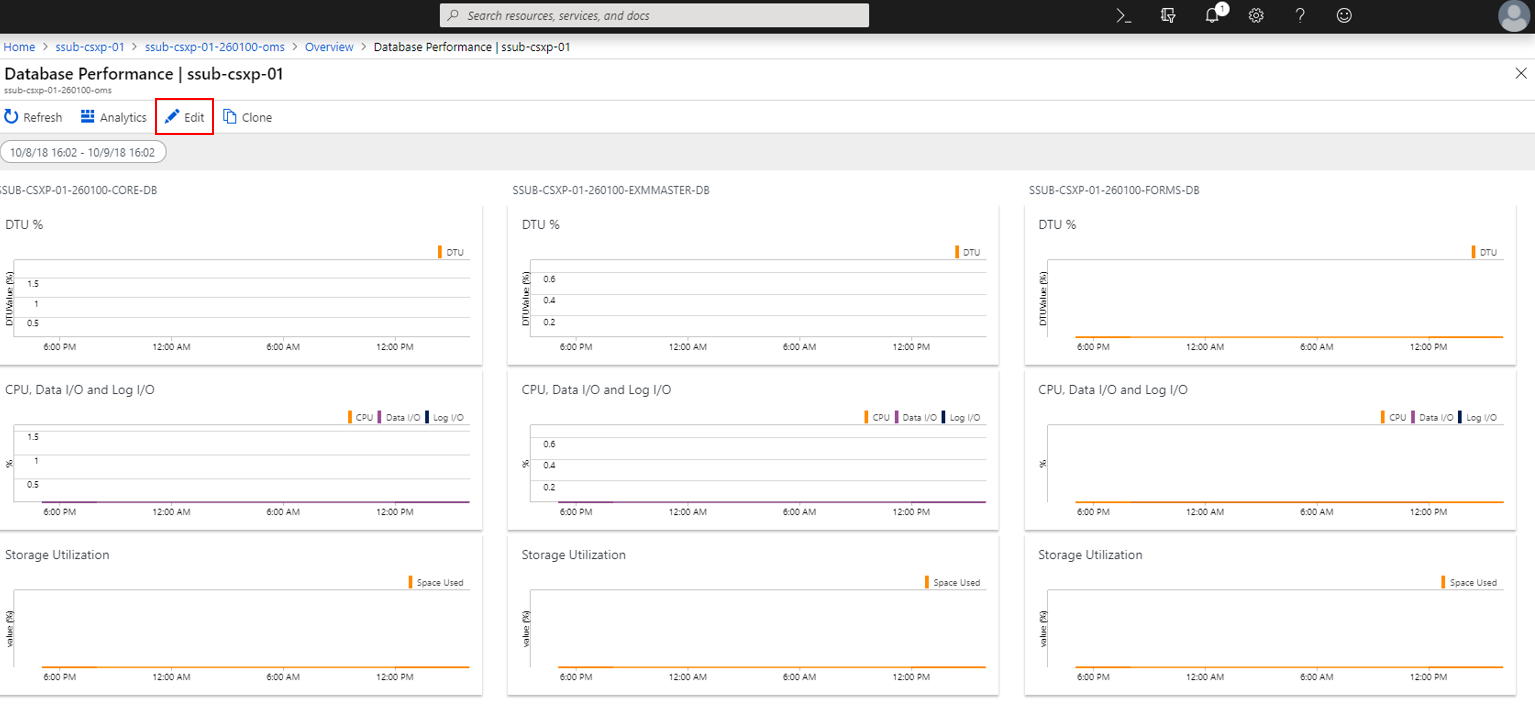The image size is (1535, 708).
Task: Click the Home breadcrumb link
Action: tap(19, 47)
